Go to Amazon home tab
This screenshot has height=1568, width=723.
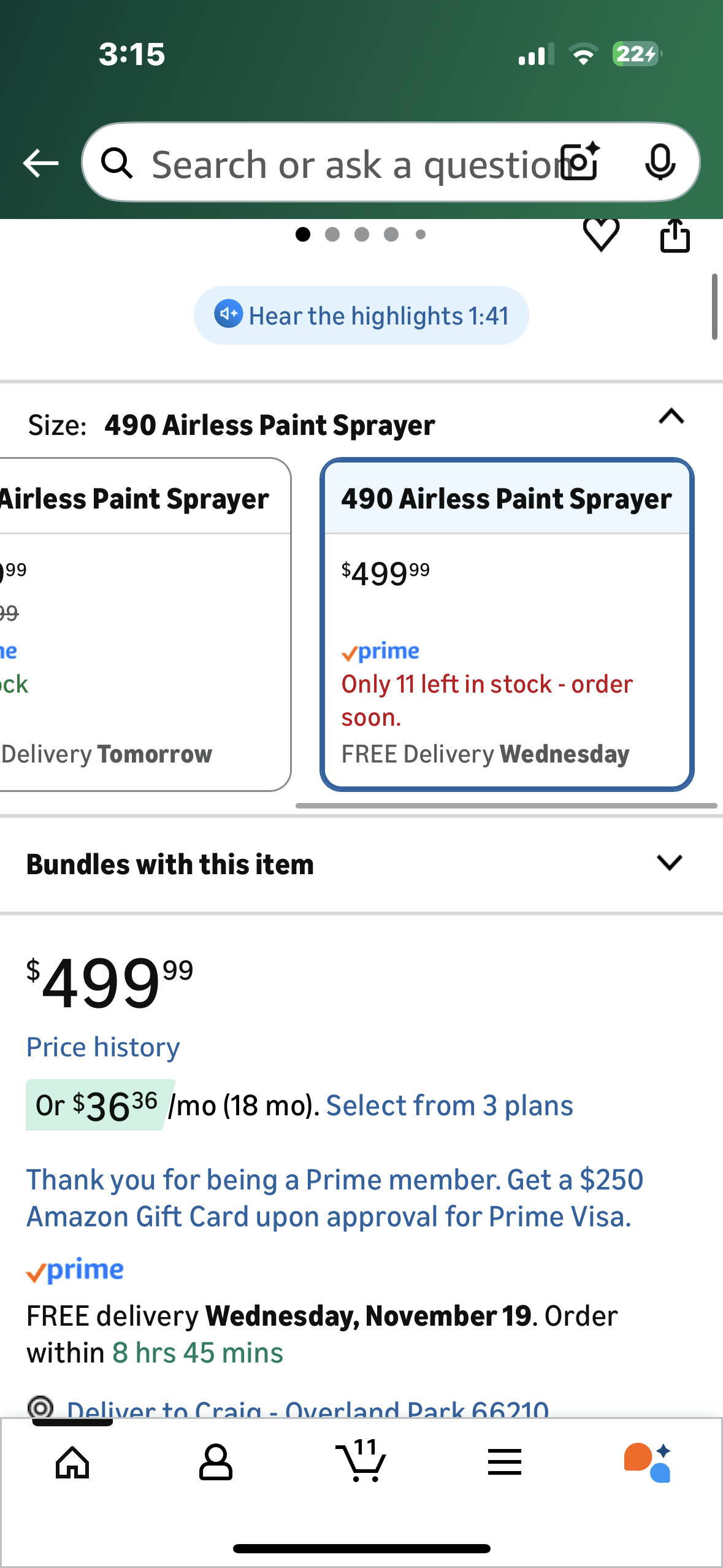(72, 1462)
